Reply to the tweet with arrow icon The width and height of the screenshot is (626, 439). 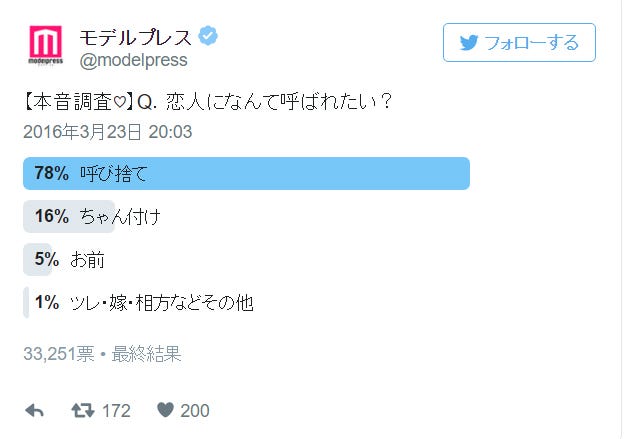tap(34, 411)
